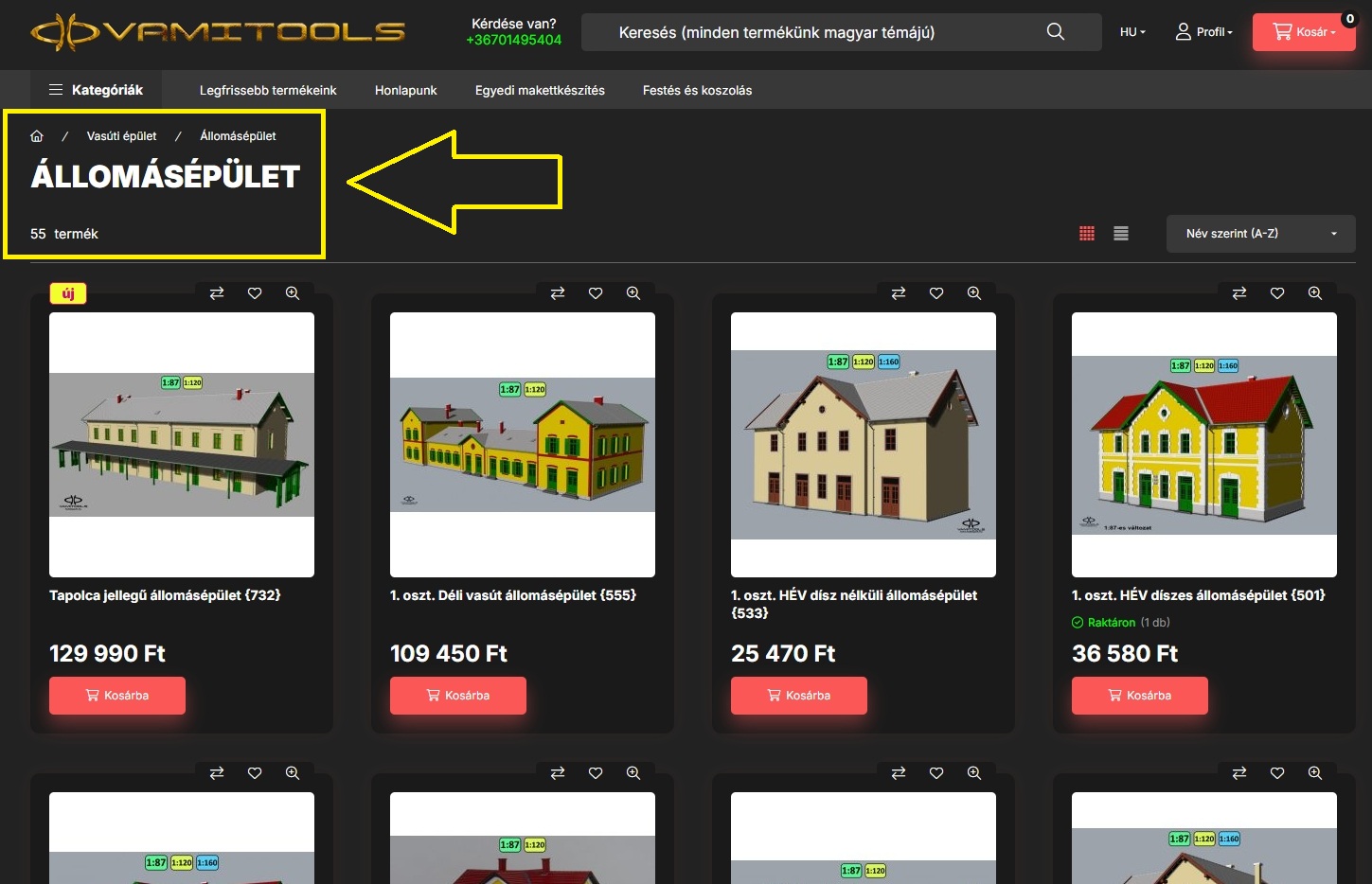The height and width of the screenshot is (884, 1372).
Task: Click the Állomásépület breadcrumb
Action: tap(238, 136)
